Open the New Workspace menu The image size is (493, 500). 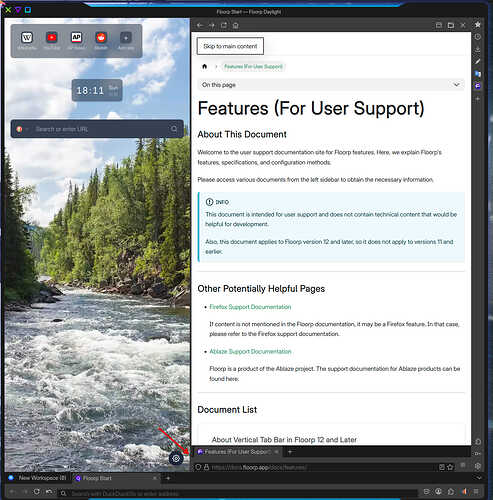coord(37,478)
